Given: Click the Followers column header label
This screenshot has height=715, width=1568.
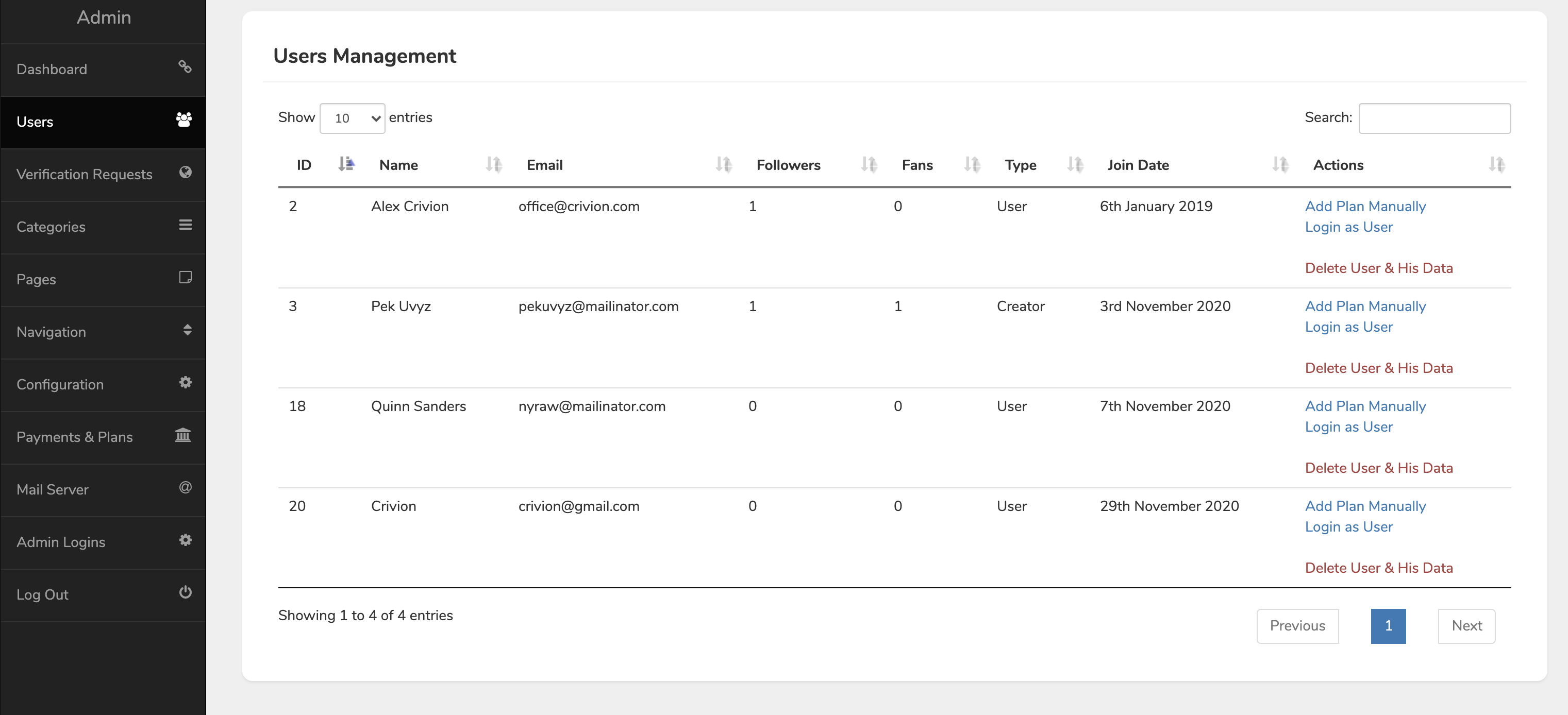Looking at the screenshot, I should (x=788, y=165).
